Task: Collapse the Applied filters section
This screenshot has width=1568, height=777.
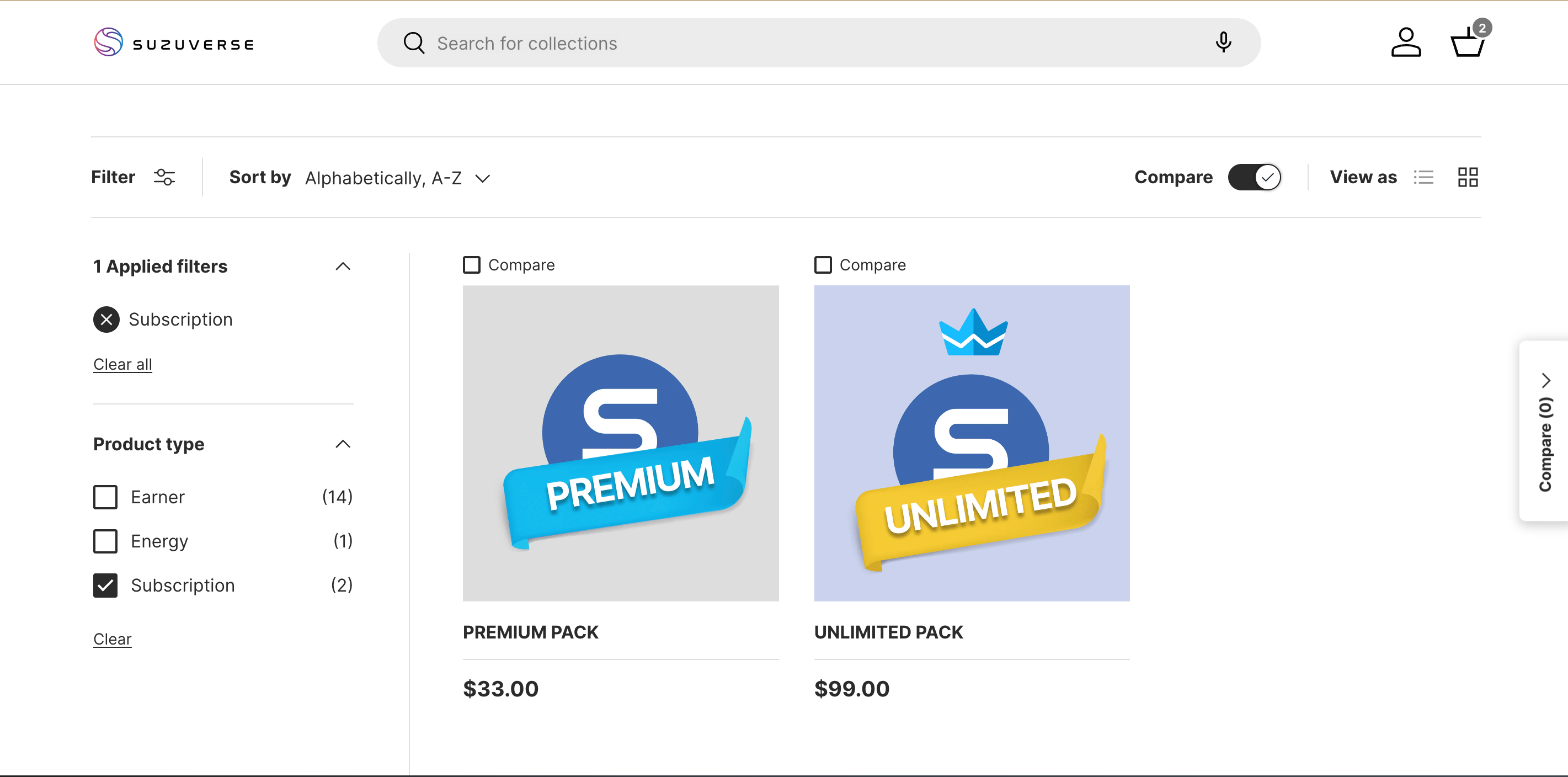Action: (343, 266)
